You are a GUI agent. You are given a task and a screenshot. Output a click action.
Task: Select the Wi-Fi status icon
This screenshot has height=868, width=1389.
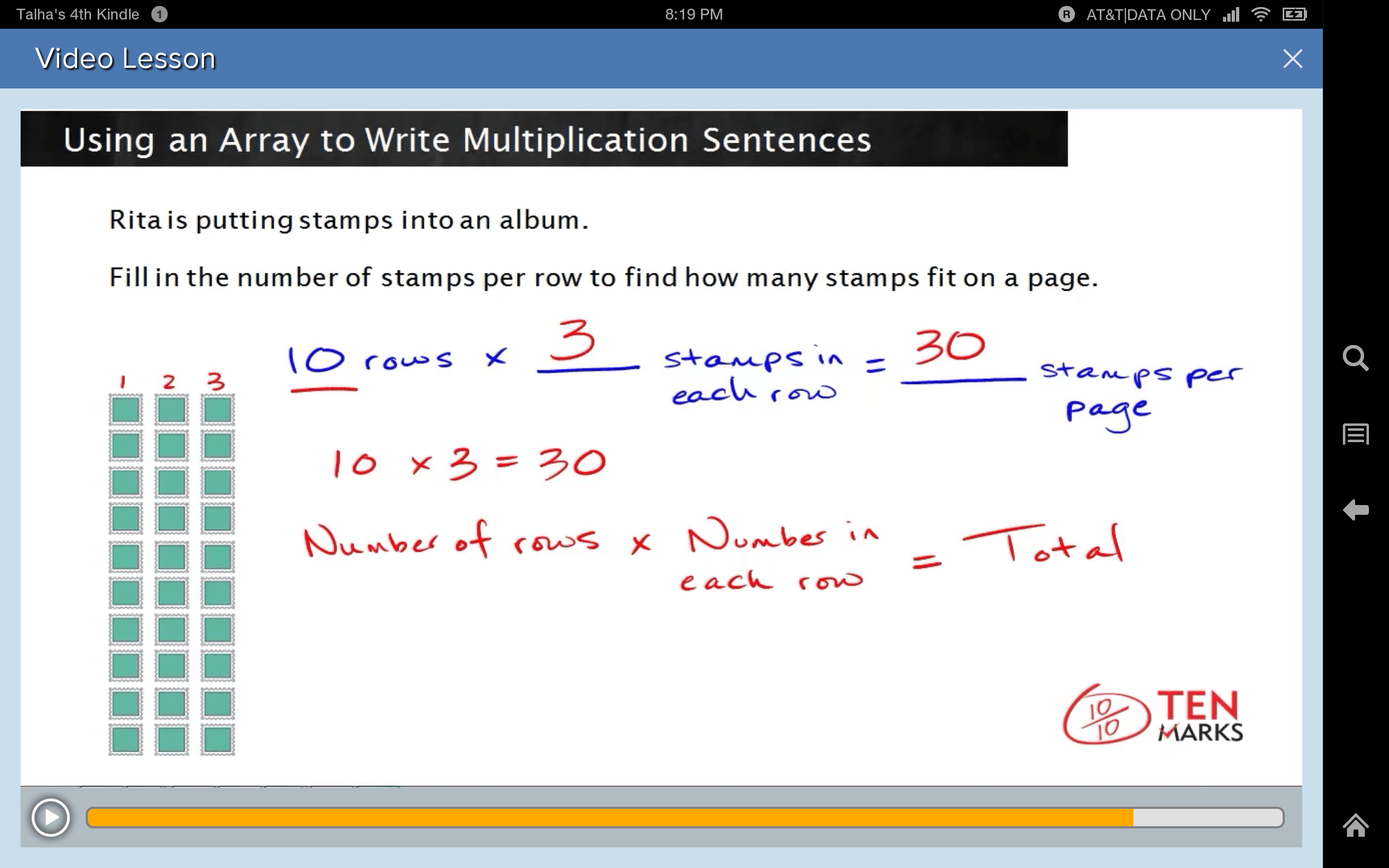coord(1262,14)
